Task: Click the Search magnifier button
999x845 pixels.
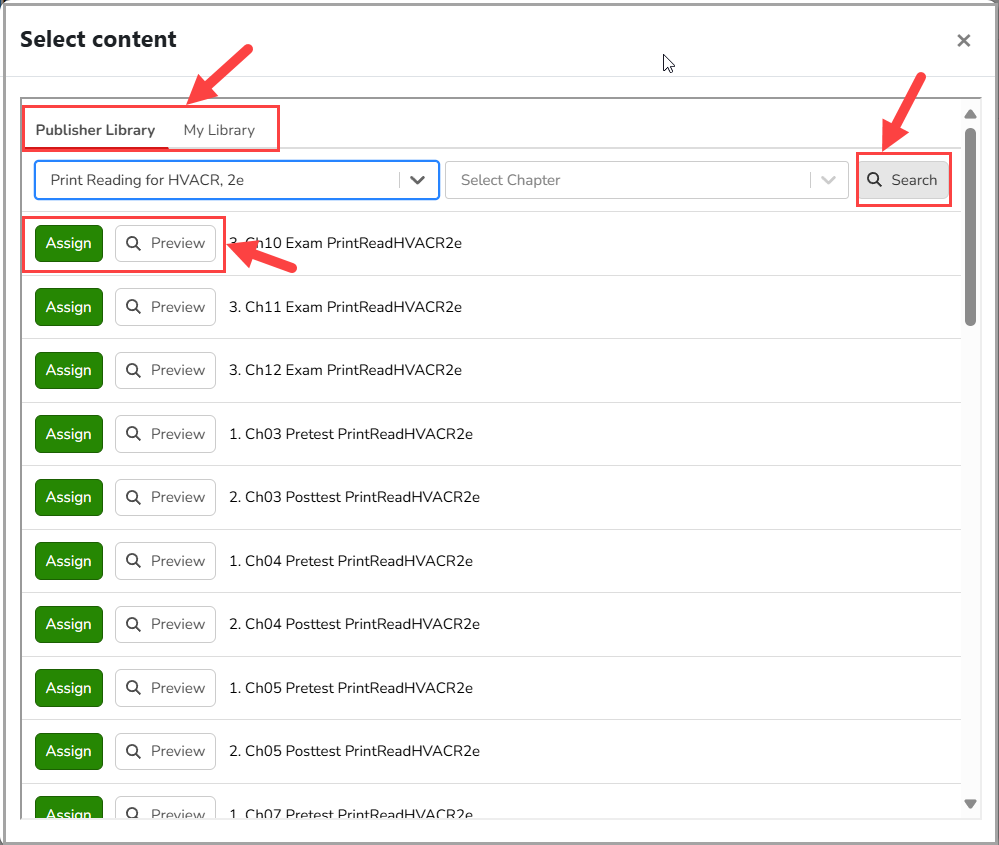Action: [902, 180]
